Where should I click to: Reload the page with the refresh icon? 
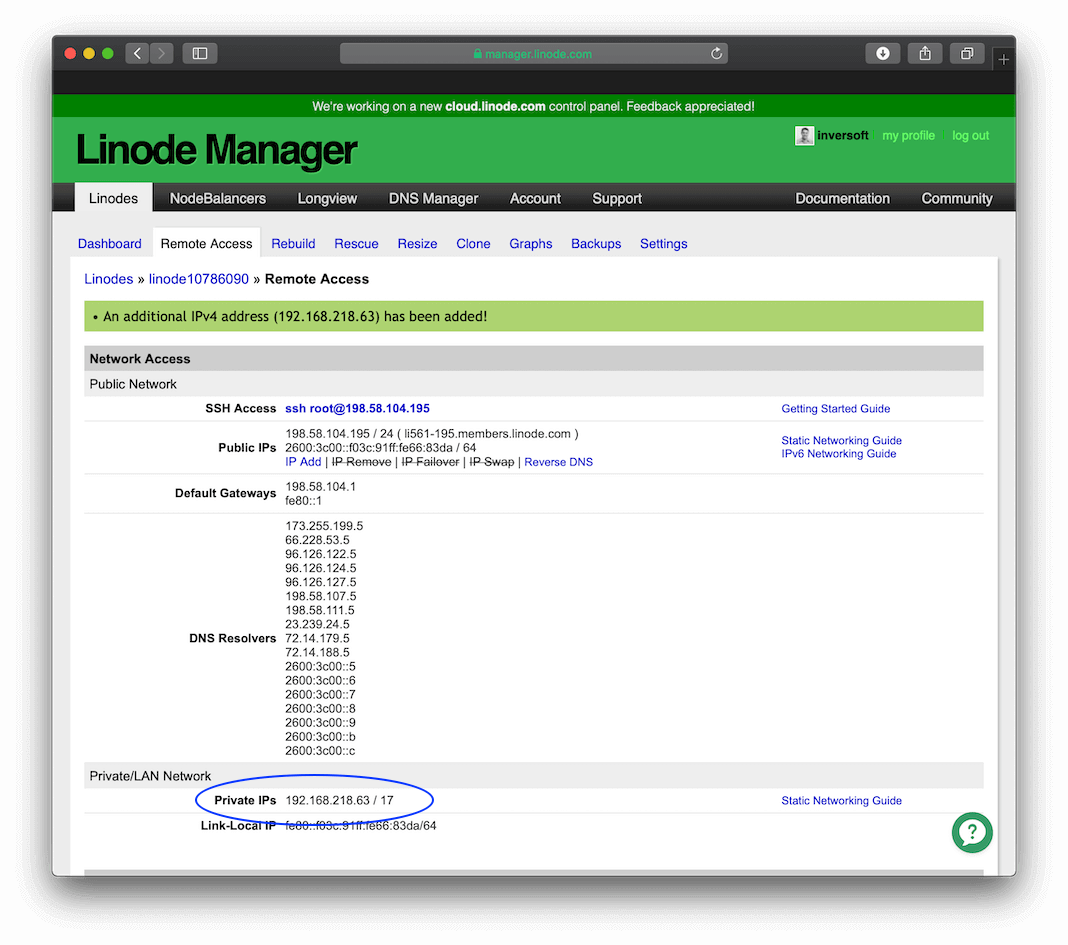coord(716,54)
